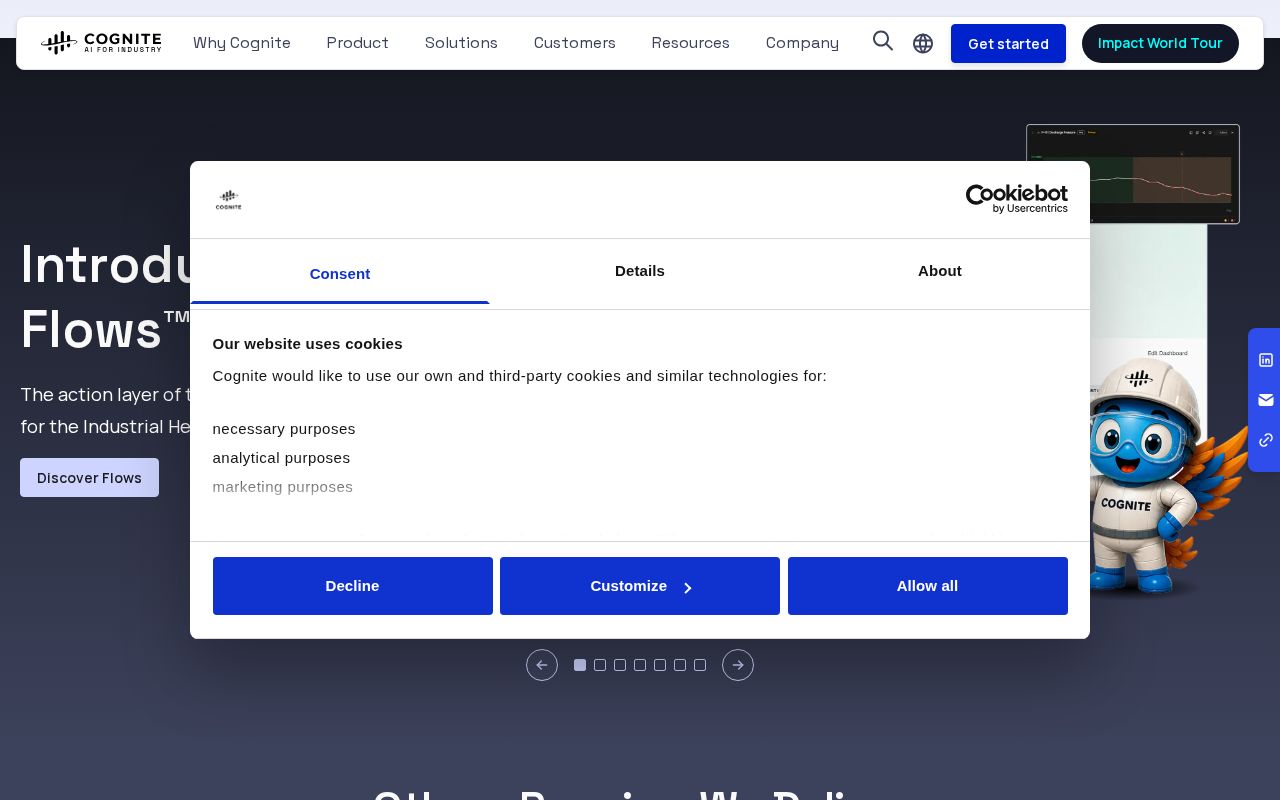This screenshot has width=1280, height=800.
Task: Click the dashboard chart screenshot thumbnail
Action: click(x=1133, y=174)
